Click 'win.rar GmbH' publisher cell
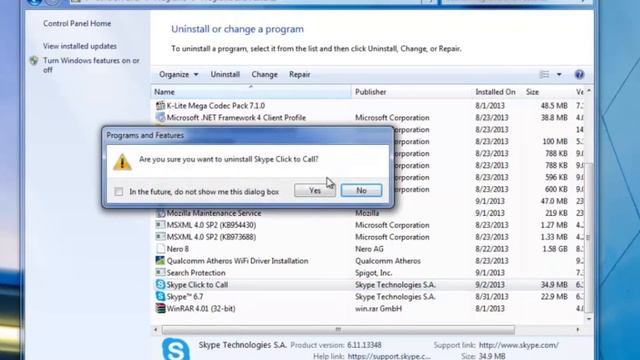This screenshot has width=640, height=360. tap(378, 309)
